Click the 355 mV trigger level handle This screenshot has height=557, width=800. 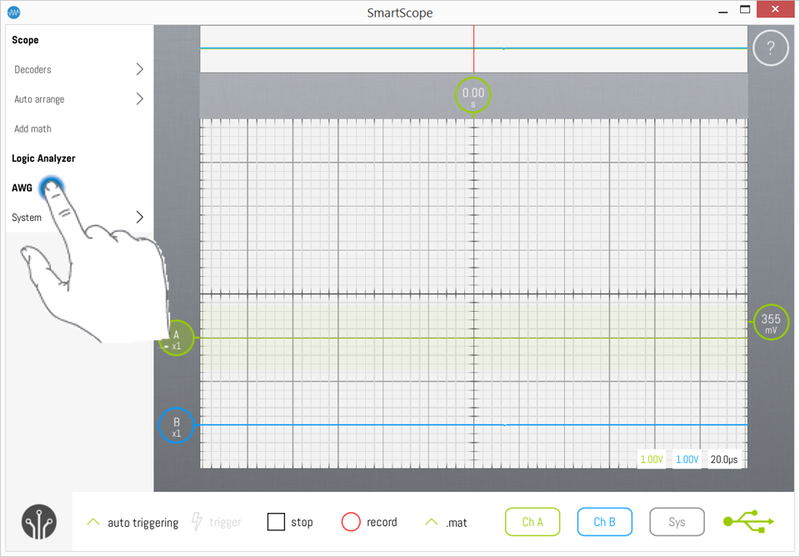(x=770, y=323)
